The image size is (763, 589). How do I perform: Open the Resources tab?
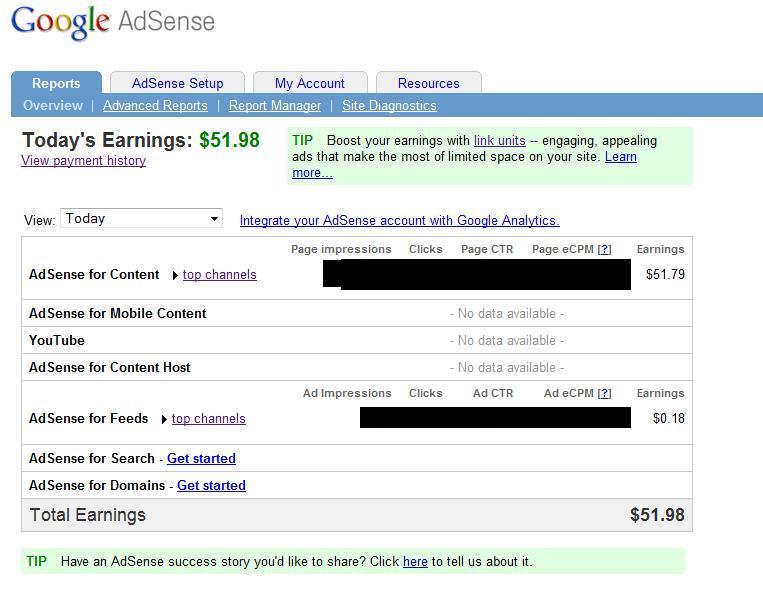[x=429, y=83]
